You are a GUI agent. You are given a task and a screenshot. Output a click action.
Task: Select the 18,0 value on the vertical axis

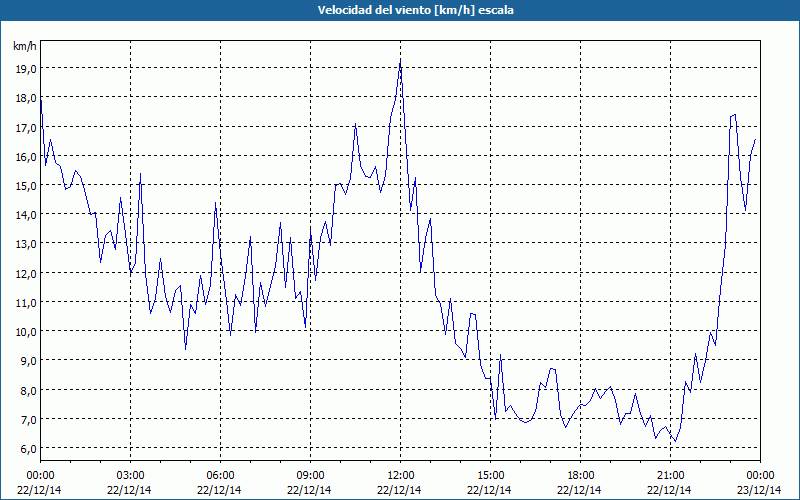pos(26,98)
